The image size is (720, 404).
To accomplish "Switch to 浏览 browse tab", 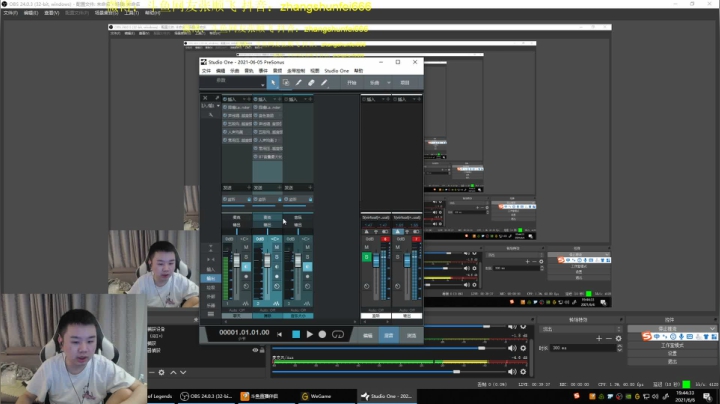I will click(x=411, y=336).
